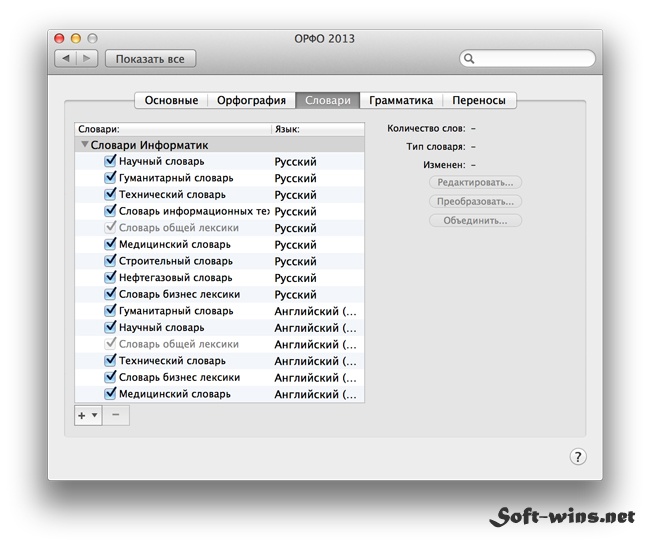Minimize the ОРФО 2013 window
The image size is (650, 546).
pos(76,39)
